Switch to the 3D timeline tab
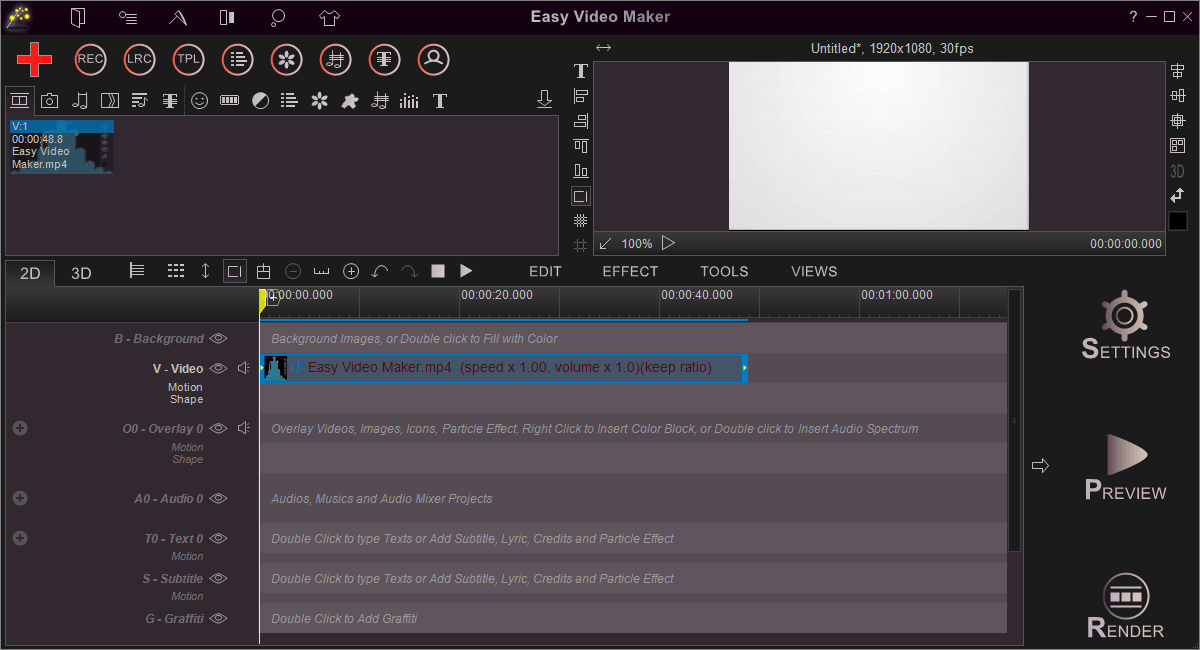This screenshot has width=1200, height=650. 81,273
